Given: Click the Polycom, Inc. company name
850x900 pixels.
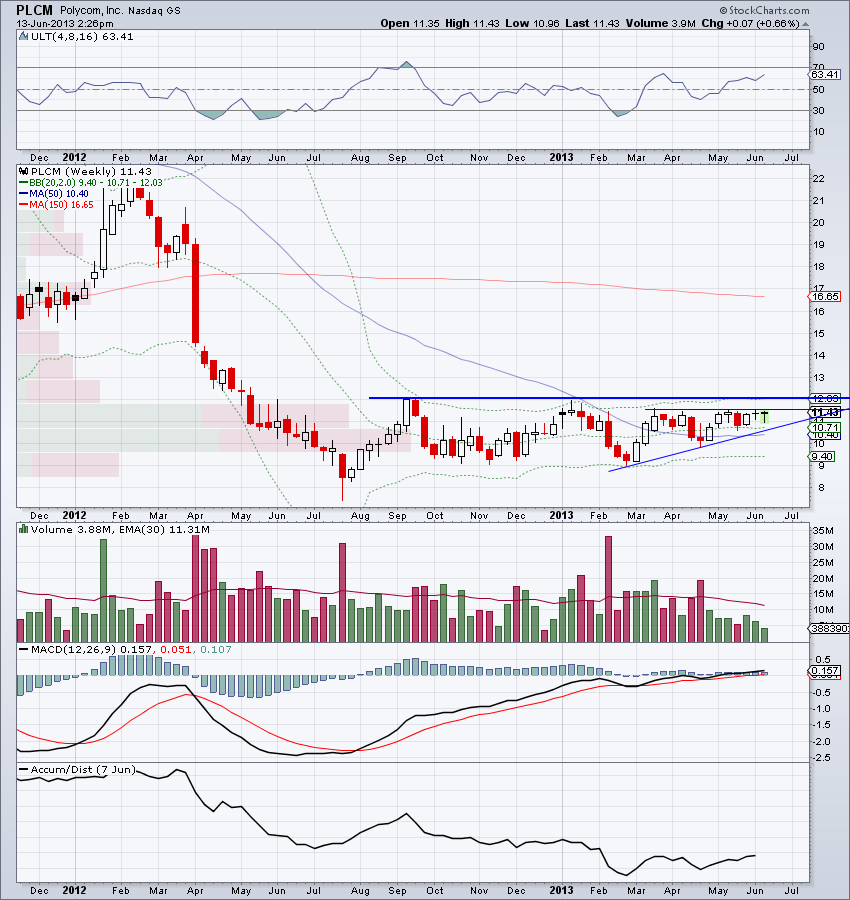Looking at the screenshot, I should (91, 10).
